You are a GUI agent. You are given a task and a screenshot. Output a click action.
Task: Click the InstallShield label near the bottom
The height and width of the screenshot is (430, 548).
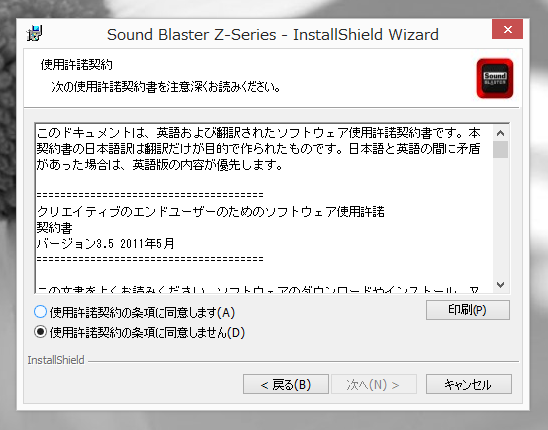point(56,360)
